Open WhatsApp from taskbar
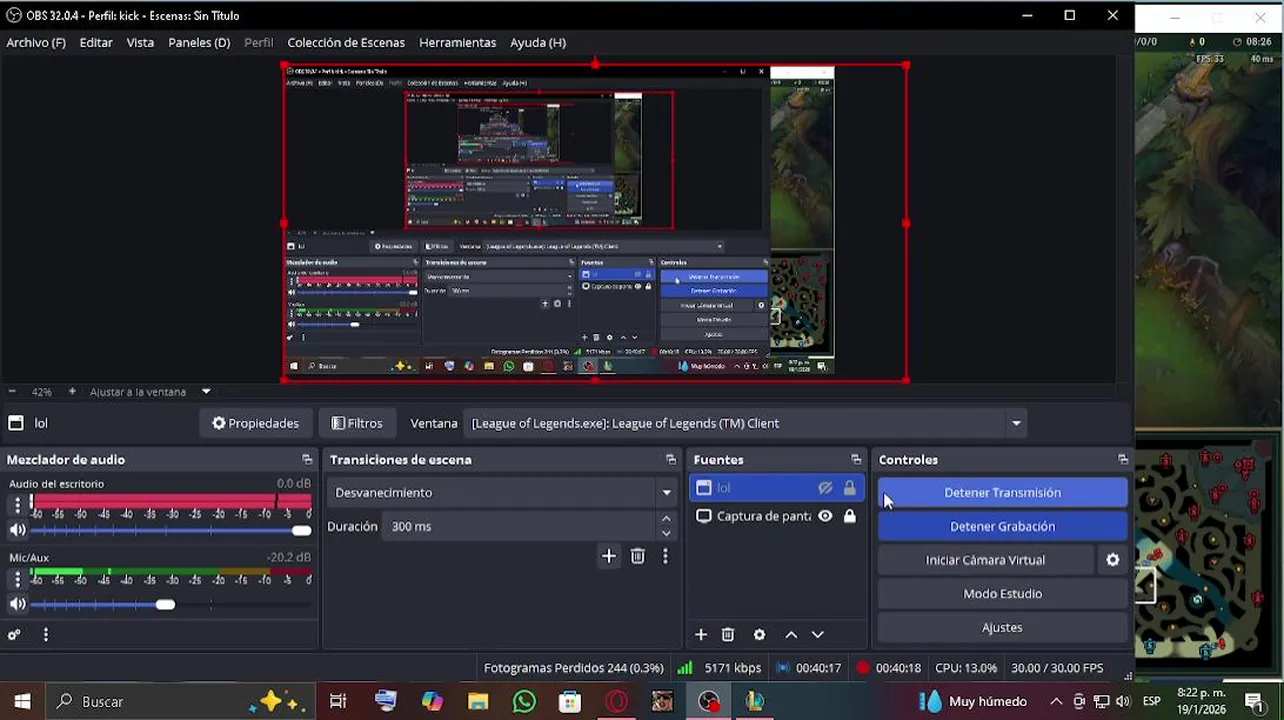Screen dimensions: 1284x720 coord(524,702)
